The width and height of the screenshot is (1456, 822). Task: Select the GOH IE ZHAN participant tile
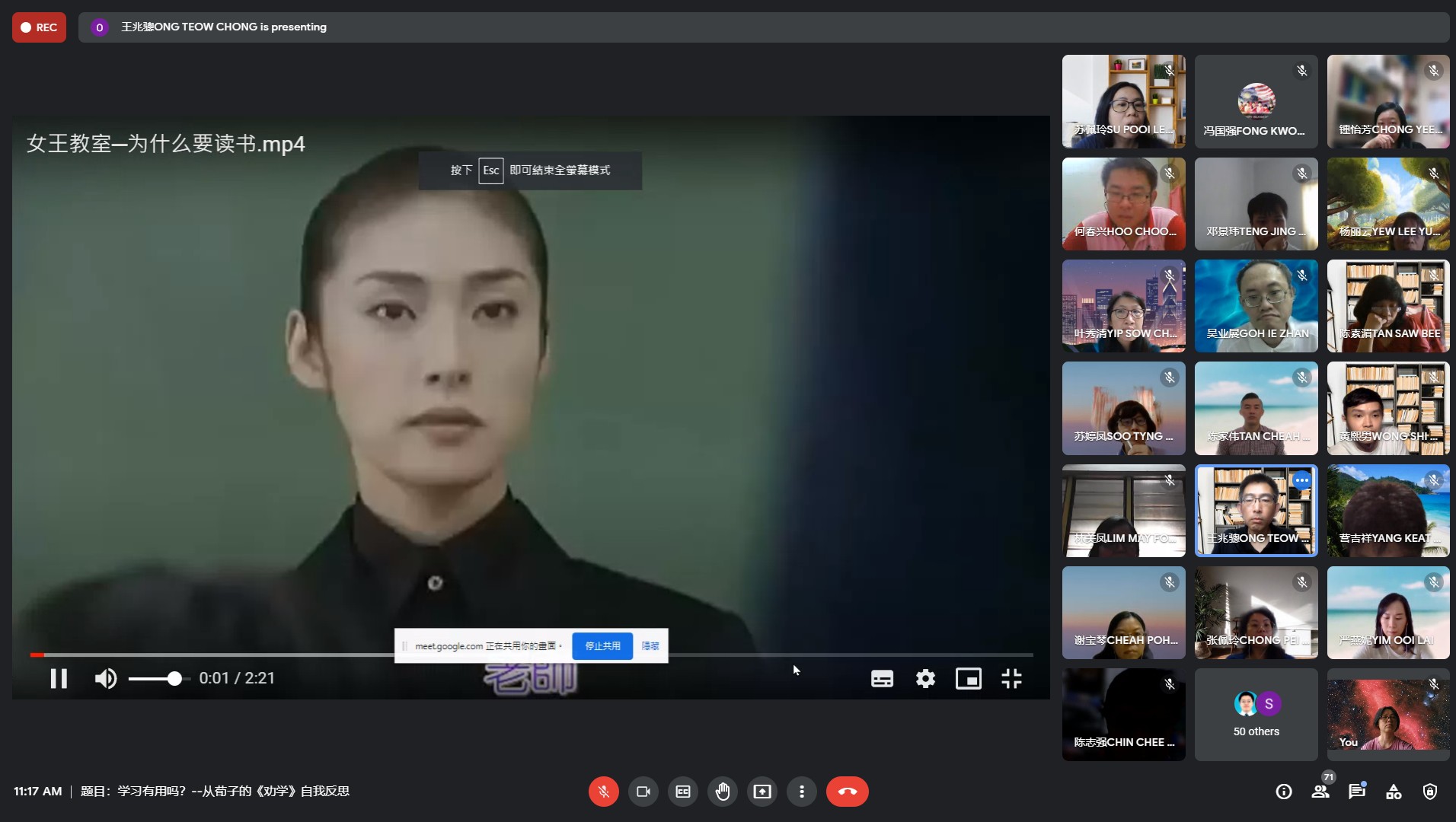coord(1256,306)
